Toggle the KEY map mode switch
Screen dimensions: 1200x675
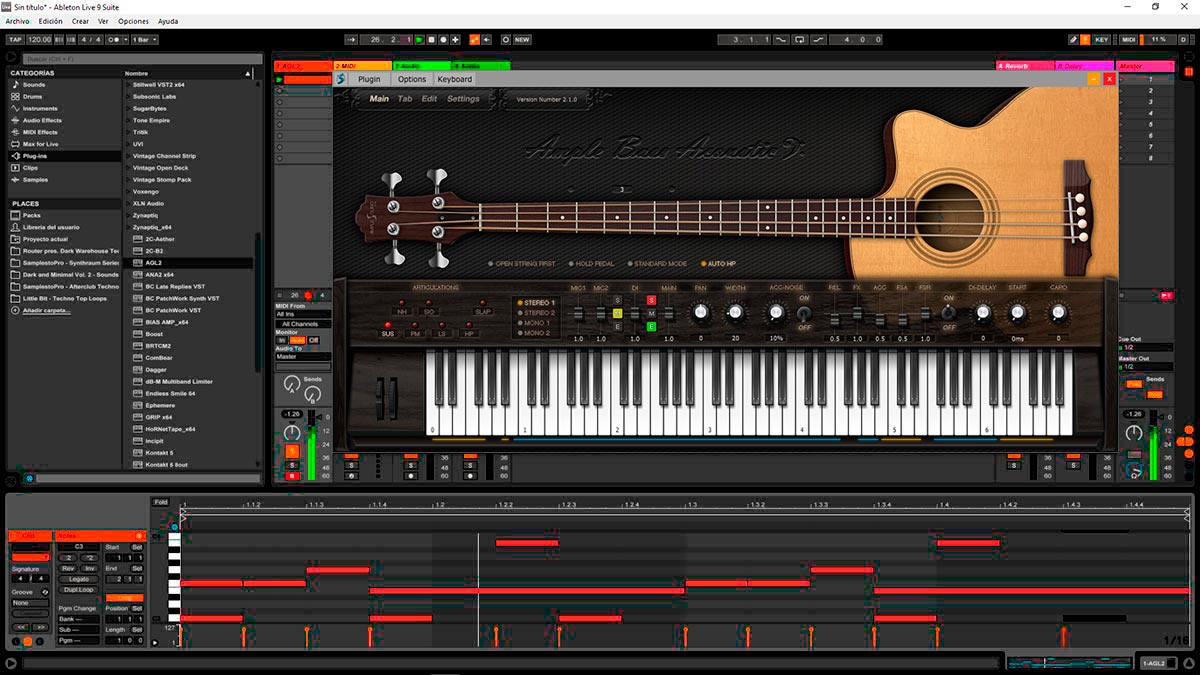tap(1101, 39)
